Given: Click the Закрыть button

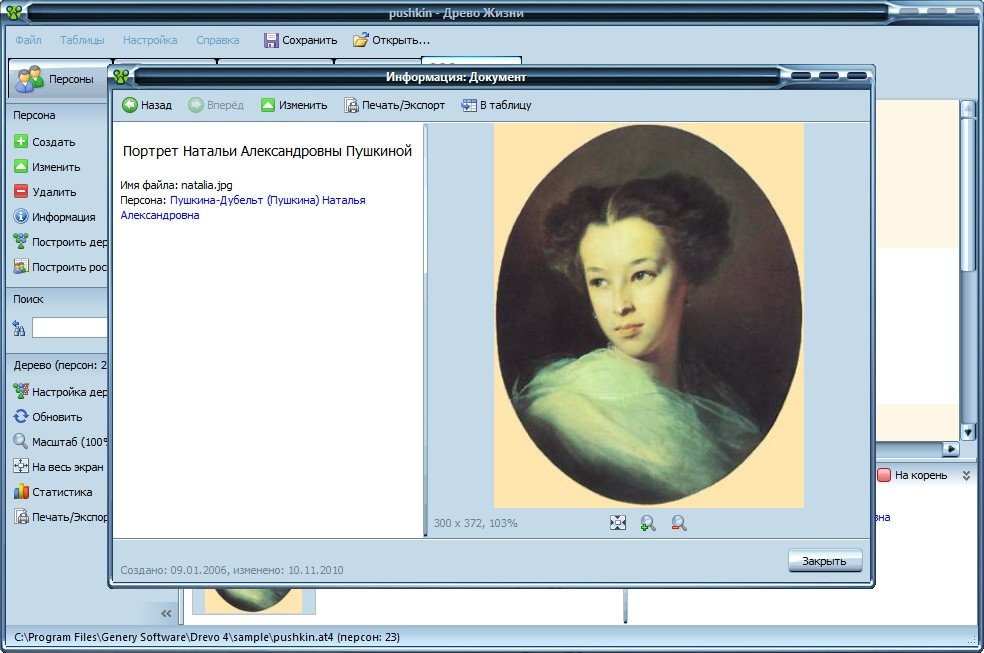Looking at the screenshot, I should [825, 561].
